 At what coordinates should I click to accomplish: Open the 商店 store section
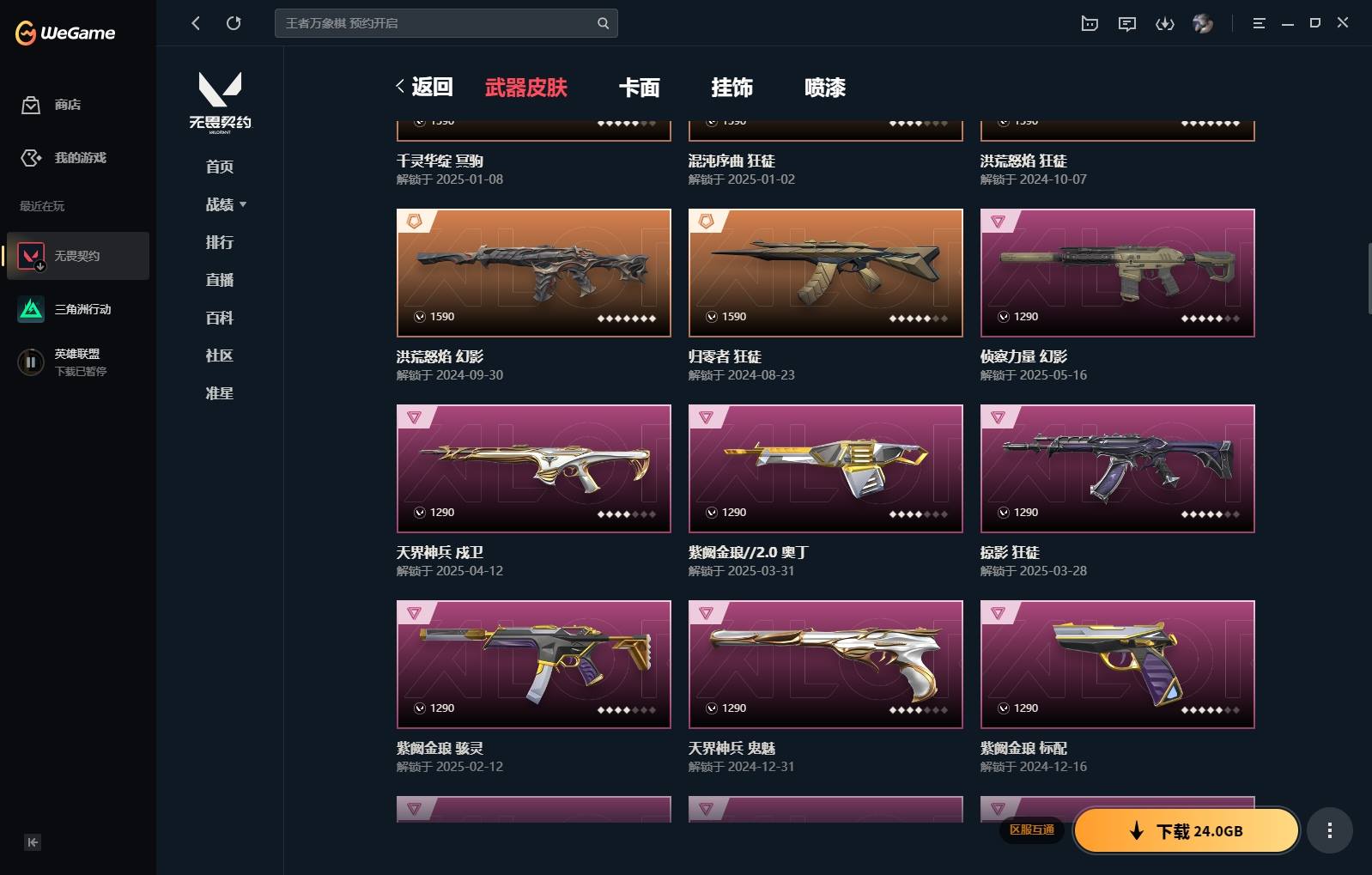[52, 105]
